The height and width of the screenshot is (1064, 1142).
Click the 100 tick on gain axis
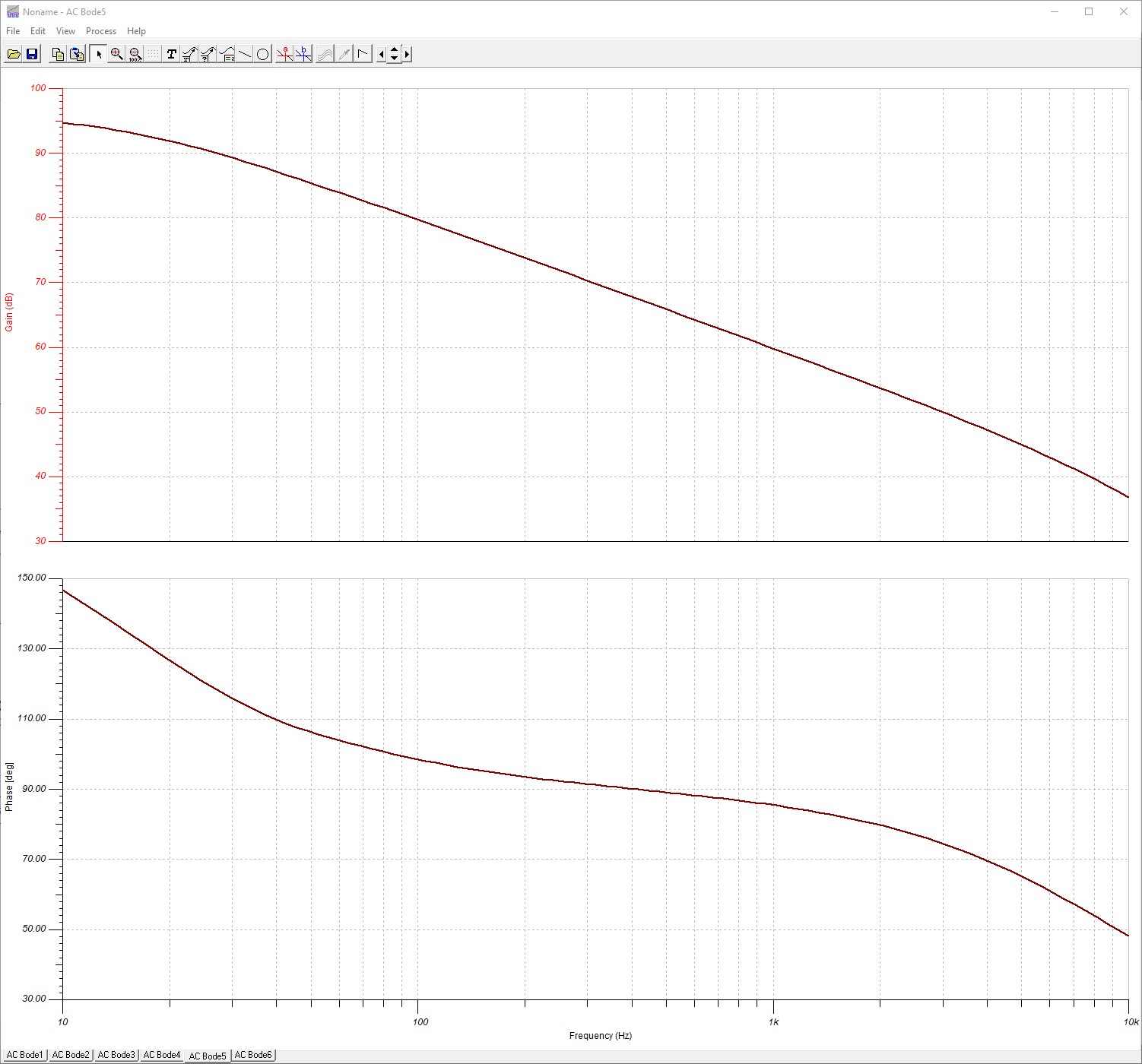click(x=38, y=88)
